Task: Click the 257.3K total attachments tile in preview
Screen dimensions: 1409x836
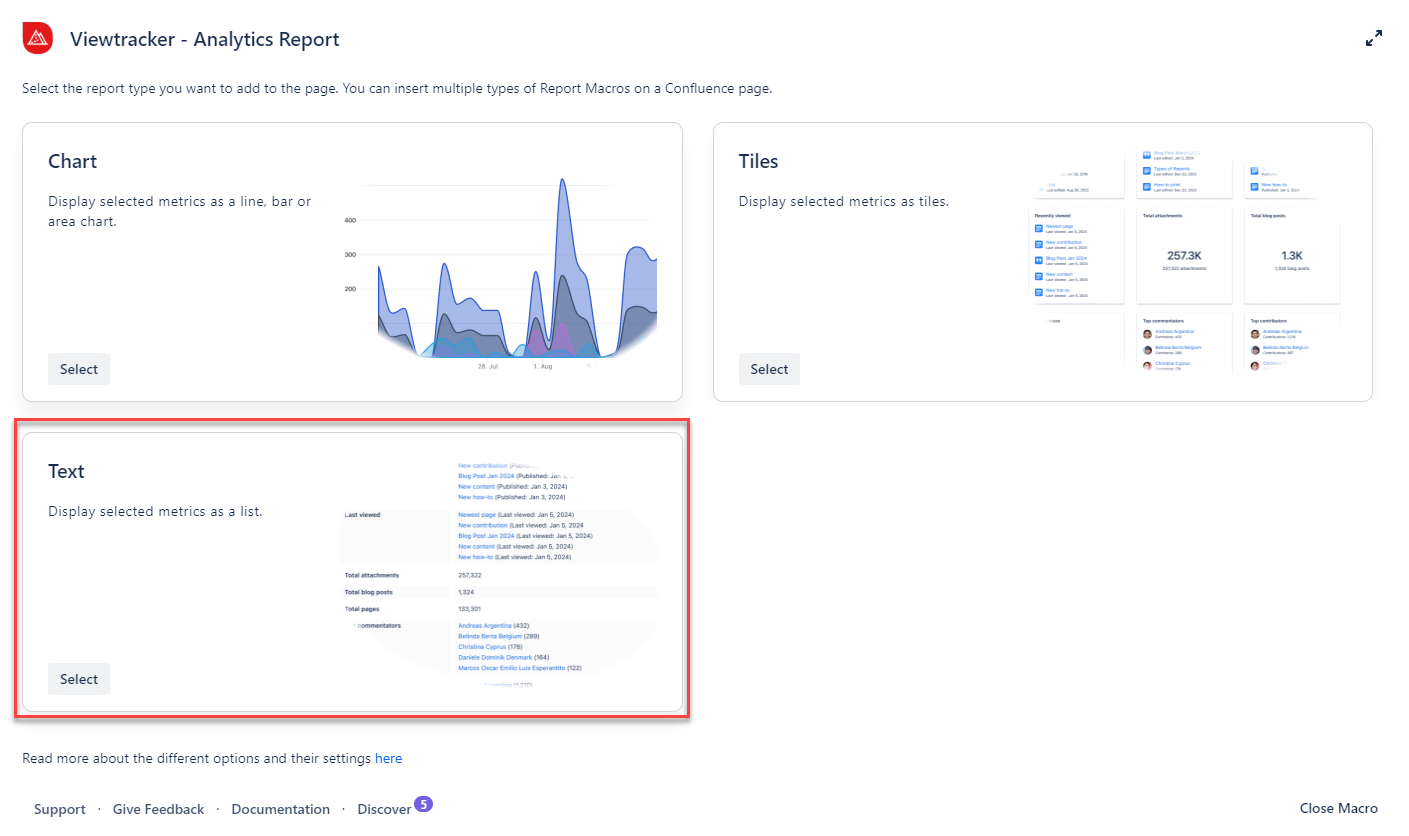Action: (x=1184, y=256)
